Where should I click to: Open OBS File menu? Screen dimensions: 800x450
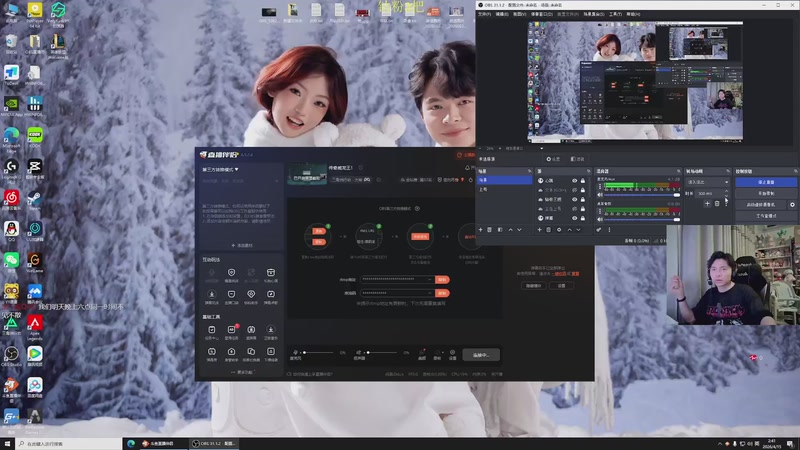click(484, 14)
